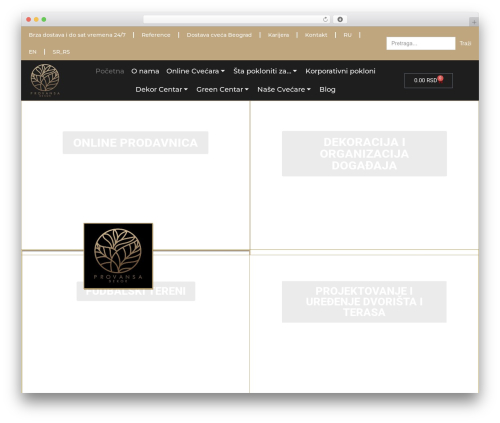Open the O nama page

[145, 71]
